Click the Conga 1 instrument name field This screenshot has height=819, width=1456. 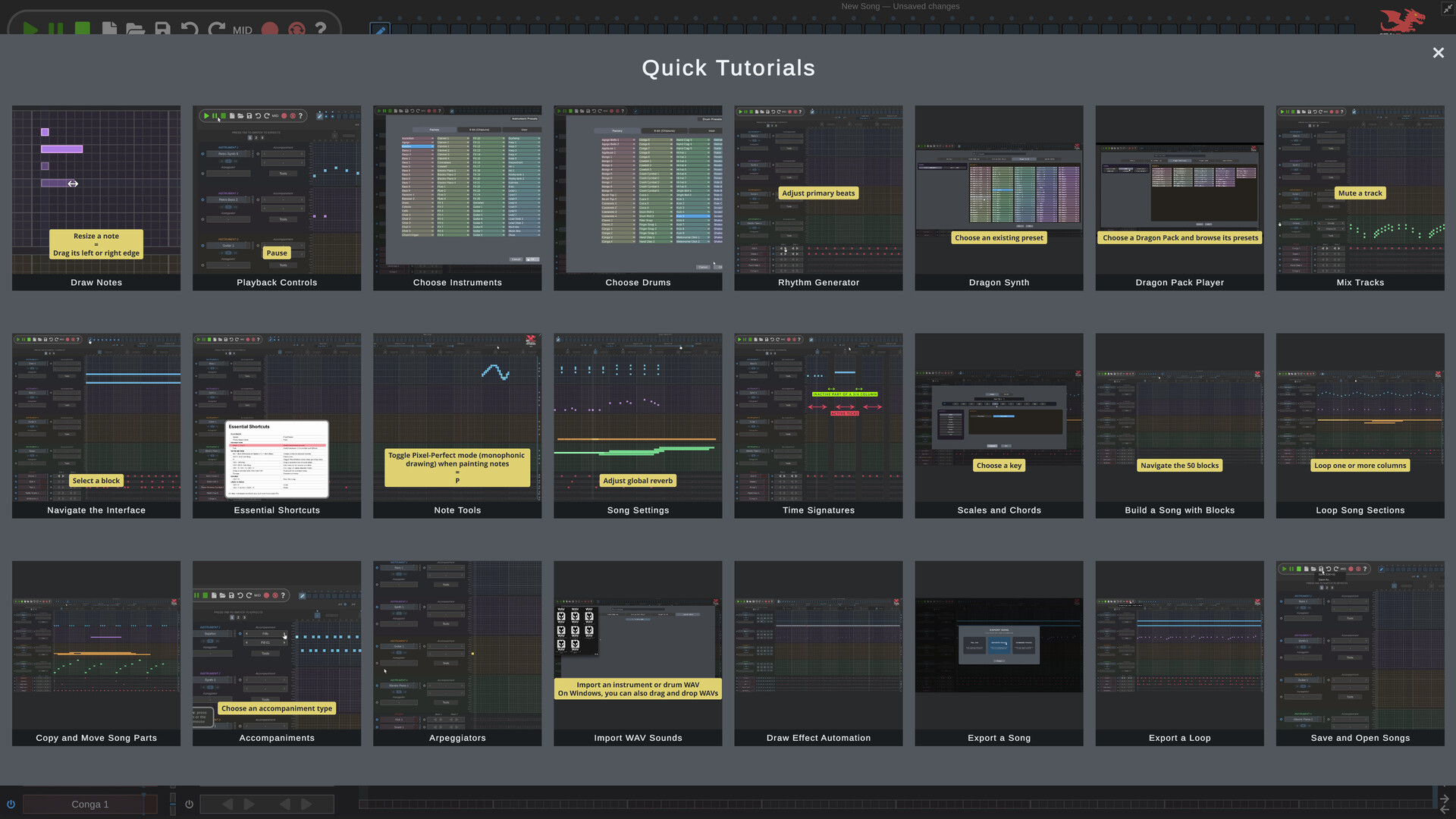[89, 805]
